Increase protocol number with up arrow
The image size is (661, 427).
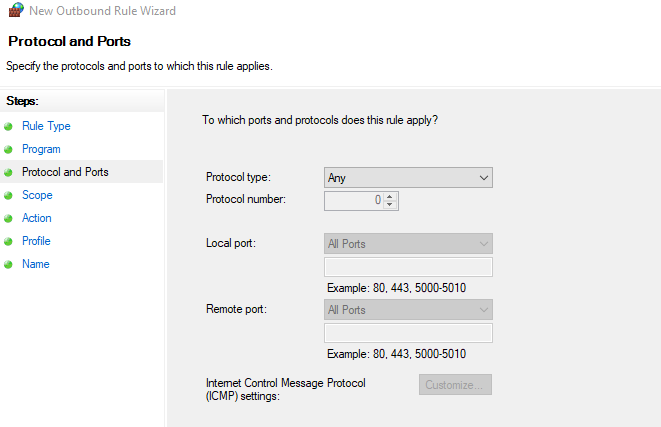[390, 196]
